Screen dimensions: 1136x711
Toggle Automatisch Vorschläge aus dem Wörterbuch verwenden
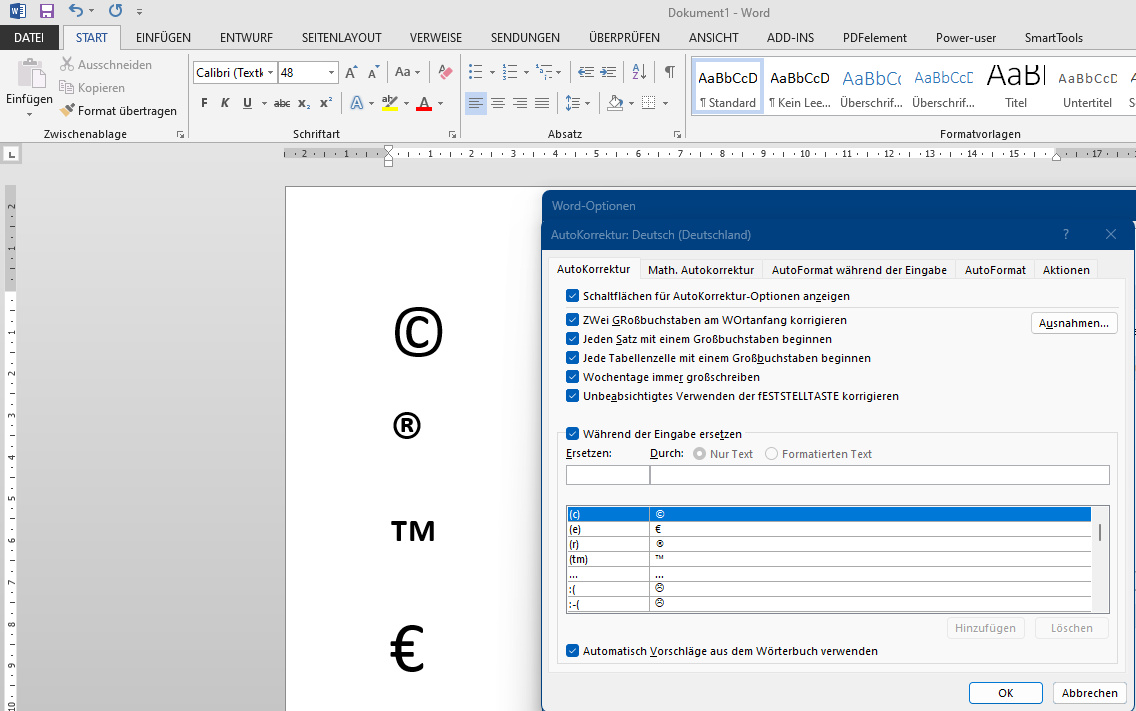(x=572, y=651)
